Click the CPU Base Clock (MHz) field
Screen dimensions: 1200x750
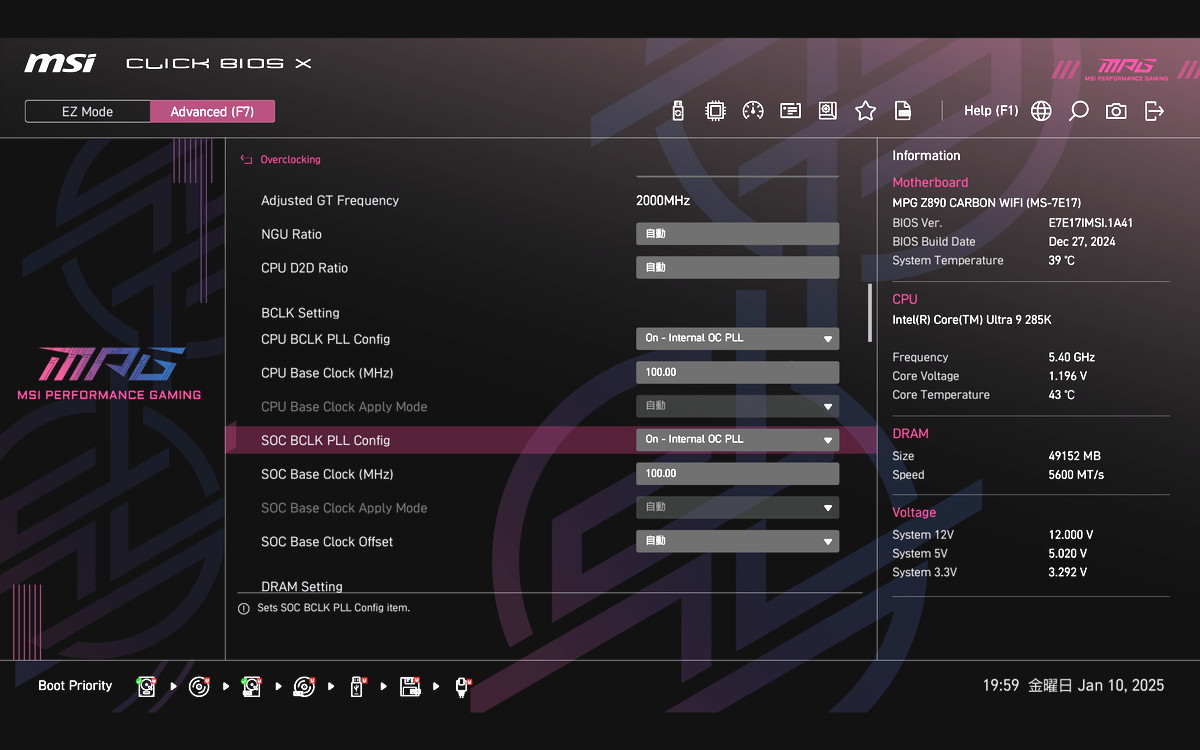click(x=737, y=373)
